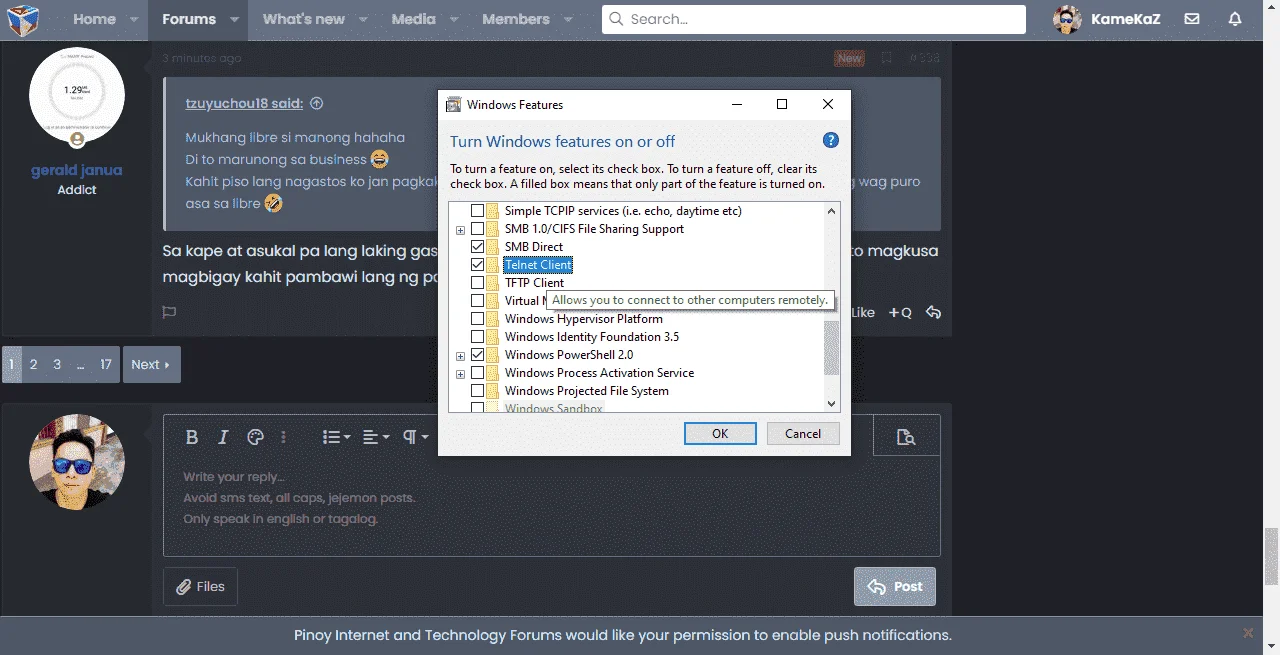Image resolution: width=1280 pixels, height=655 pixels.
Task: Open the Home menu dropdown arrow
Action: [x=133, y=19]
